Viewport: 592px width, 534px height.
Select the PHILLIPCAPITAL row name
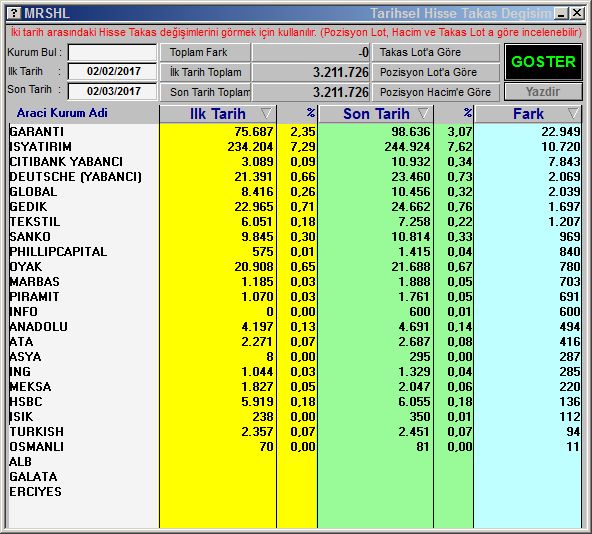click(58, 252)
